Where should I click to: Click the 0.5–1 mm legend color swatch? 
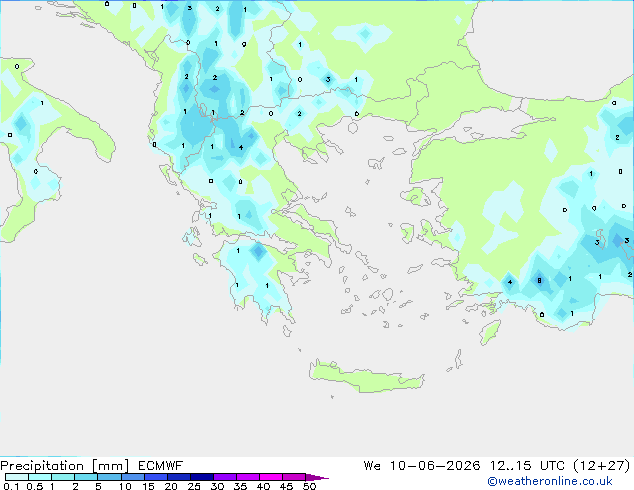[x=40, y=477]
